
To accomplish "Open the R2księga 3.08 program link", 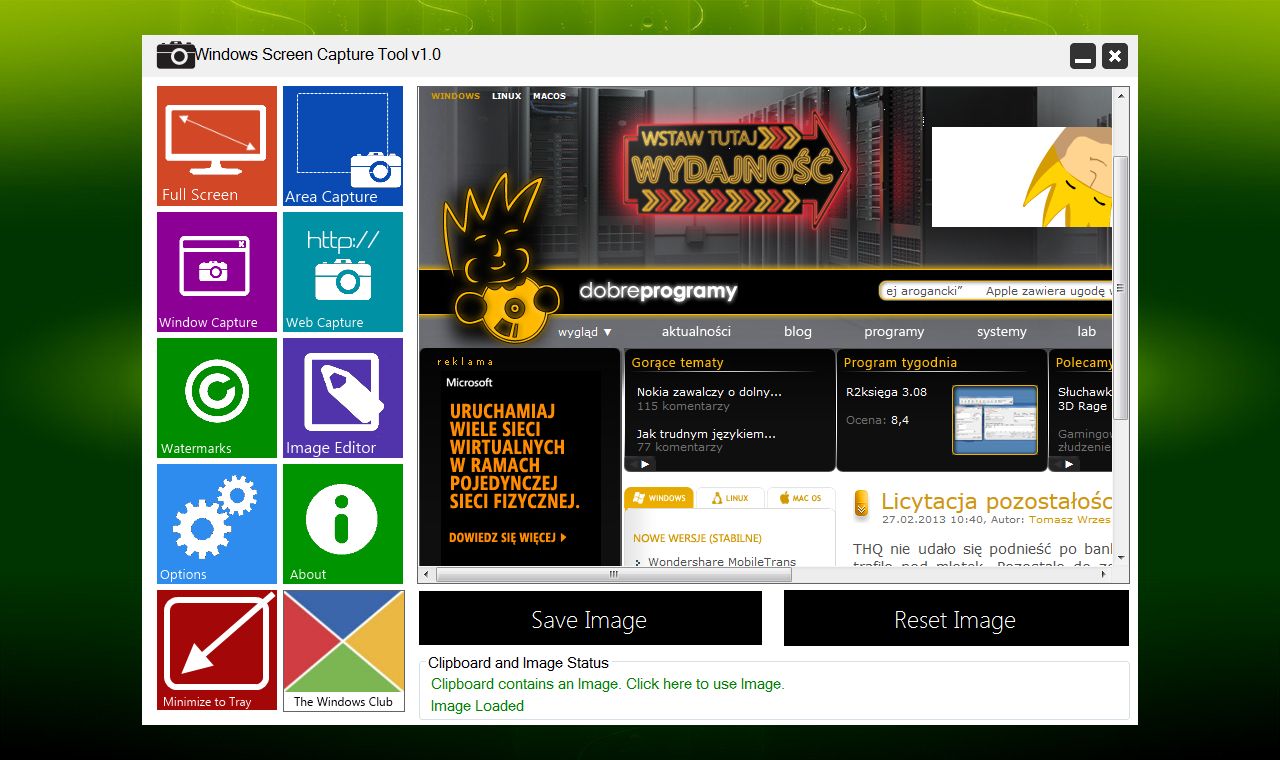I will (886, 392).
